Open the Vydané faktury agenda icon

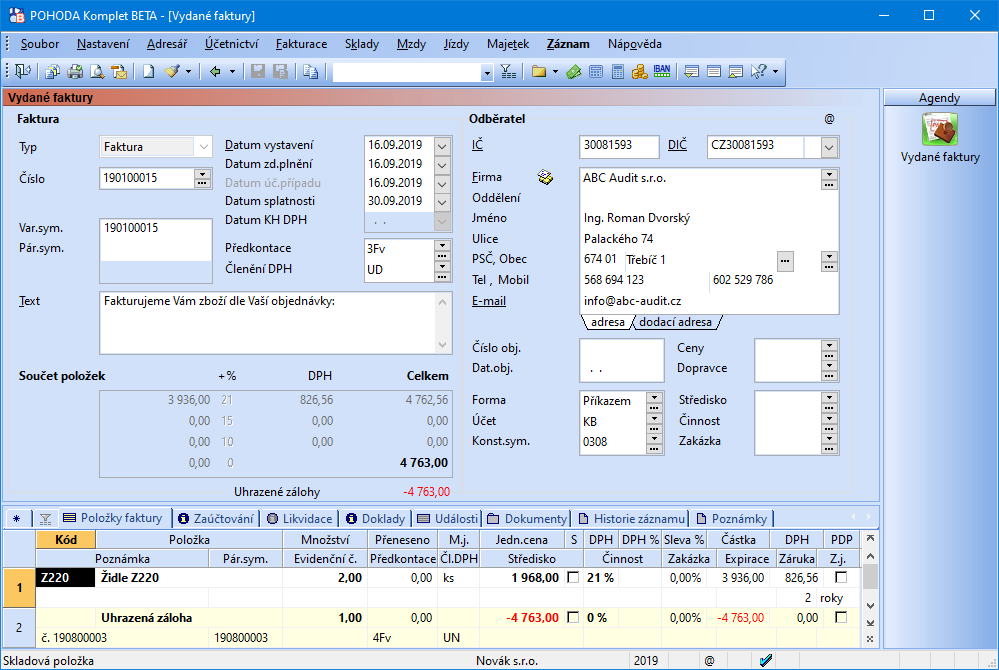point(940,129)
